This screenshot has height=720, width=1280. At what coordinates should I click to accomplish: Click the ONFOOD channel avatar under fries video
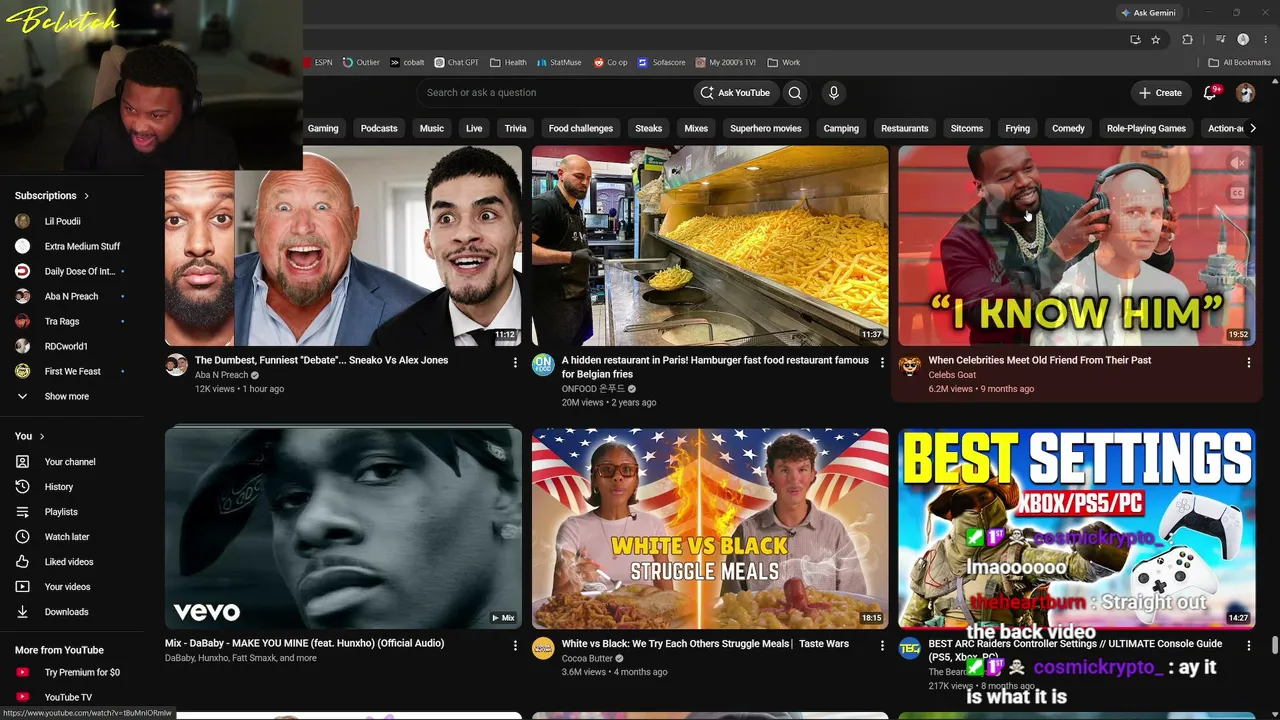tap(543, 365)
